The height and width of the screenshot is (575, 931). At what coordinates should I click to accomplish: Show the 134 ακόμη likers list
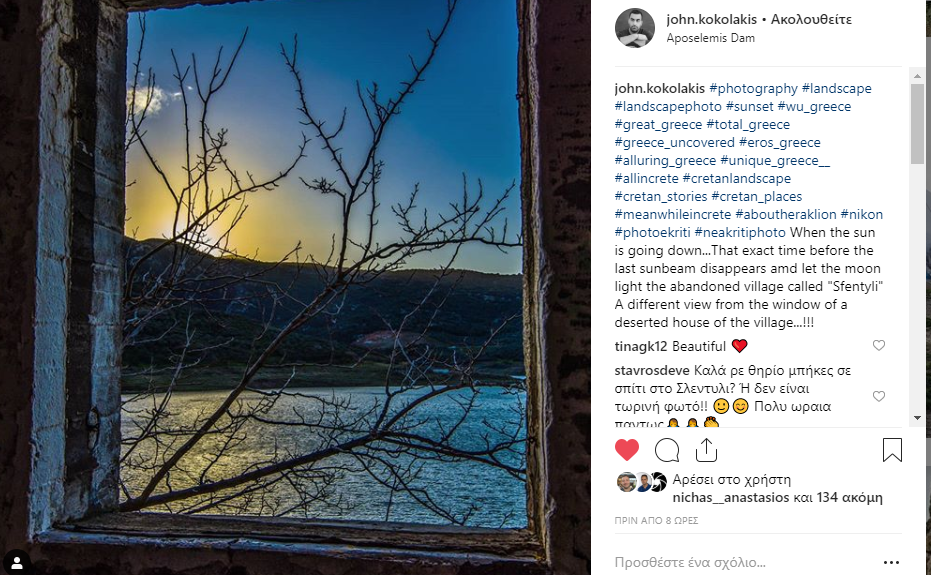pyautogui.click(x=849, y=498)
